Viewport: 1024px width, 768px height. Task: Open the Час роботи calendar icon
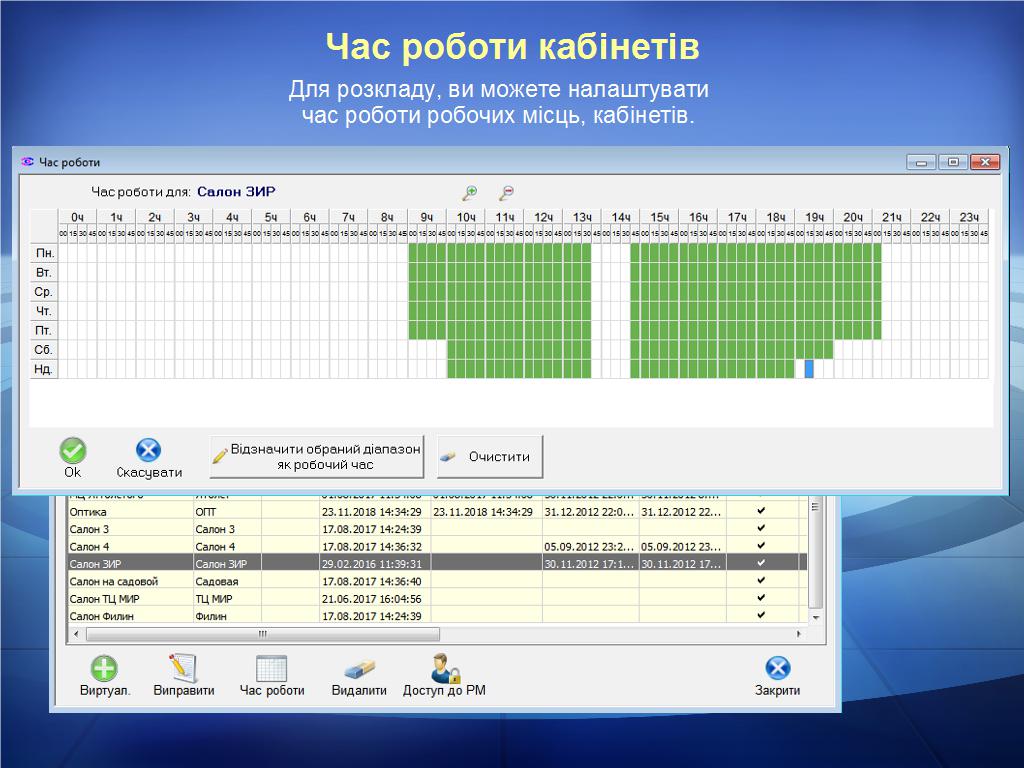pyautogui.click(x=271, y=668)
